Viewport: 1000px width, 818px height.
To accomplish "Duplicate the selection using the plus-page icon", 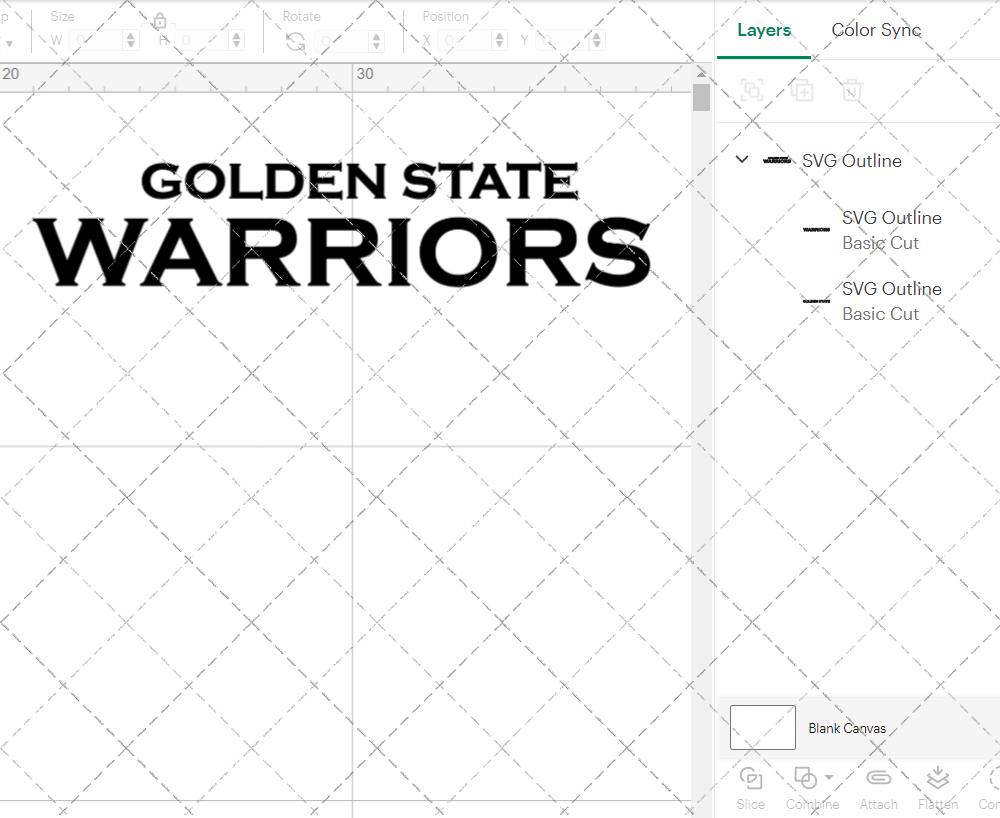I will (802, 91).
